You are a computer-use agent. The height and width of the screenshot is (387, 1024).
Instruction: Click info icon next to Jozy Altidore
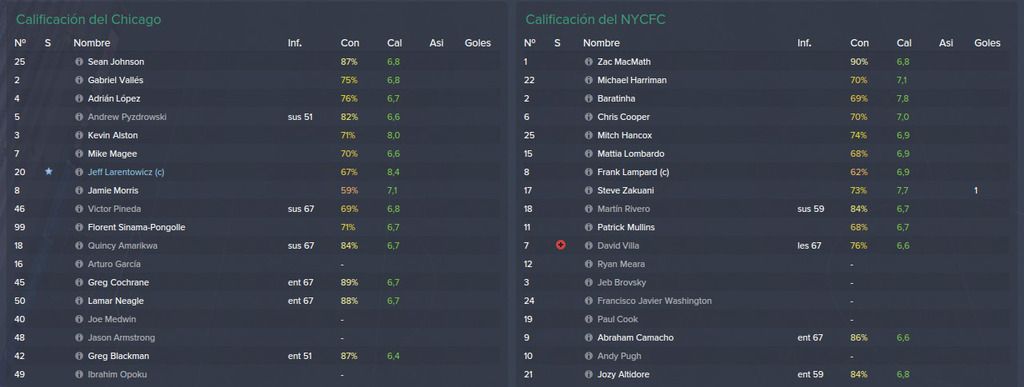[588, 375]
